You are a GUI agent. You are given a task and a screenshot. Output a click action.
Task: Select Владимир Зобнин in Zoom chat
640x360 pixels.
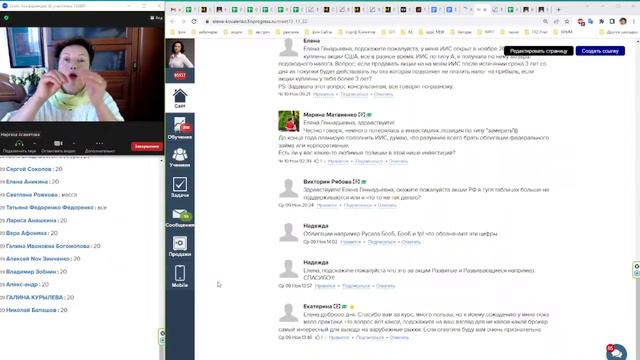[31, 271]
